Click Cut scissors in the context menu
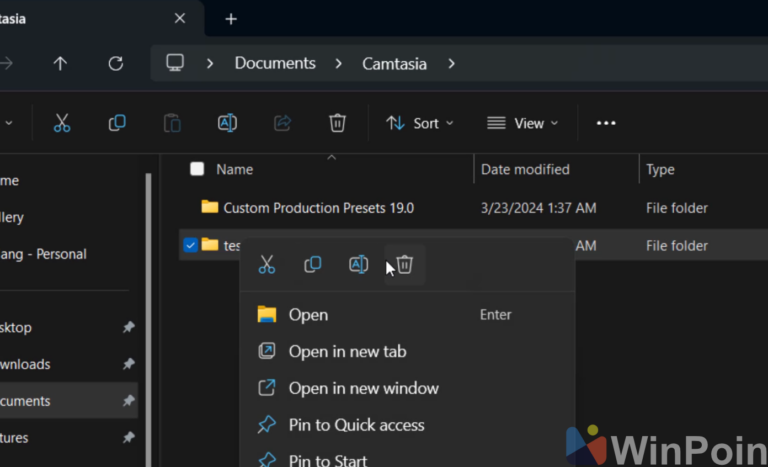768x467 pixels. tap(267, 265)
